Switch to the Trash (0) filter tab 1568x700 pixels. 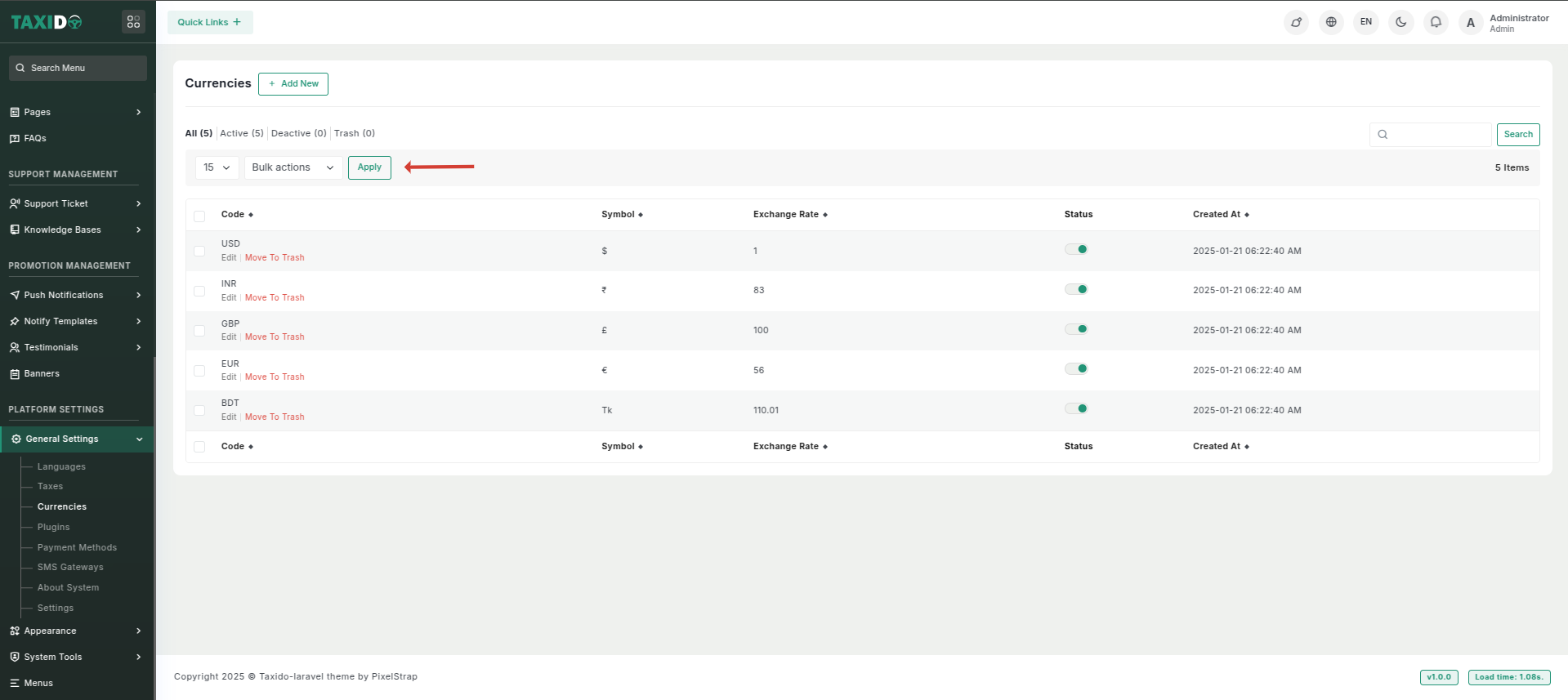(x=354, y=133)
